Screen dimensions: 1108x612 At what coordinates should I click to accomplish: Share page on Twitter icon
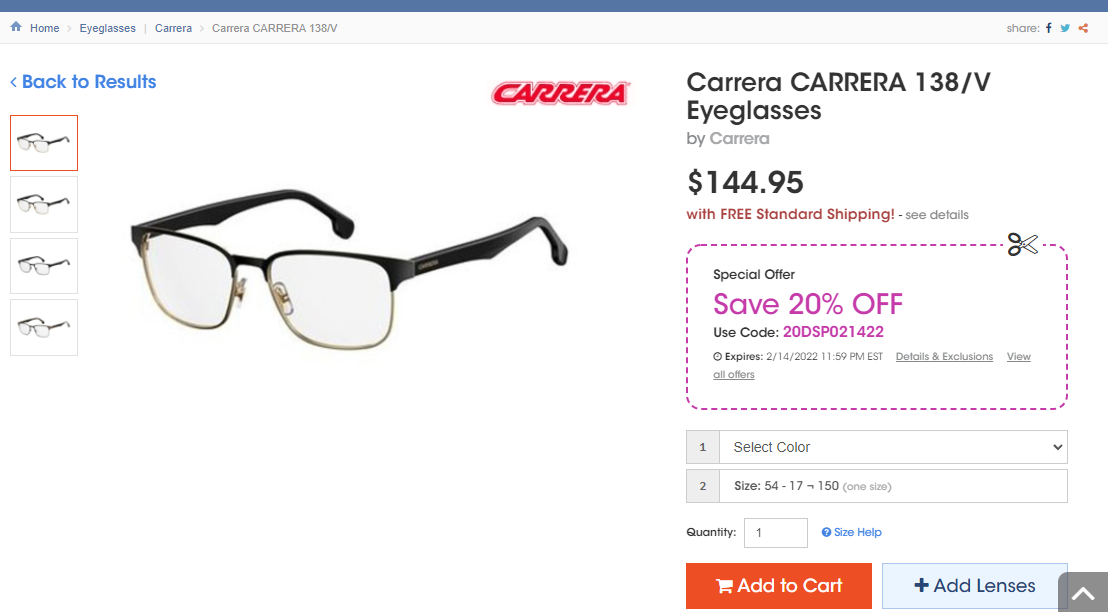tap(1065, 28)
